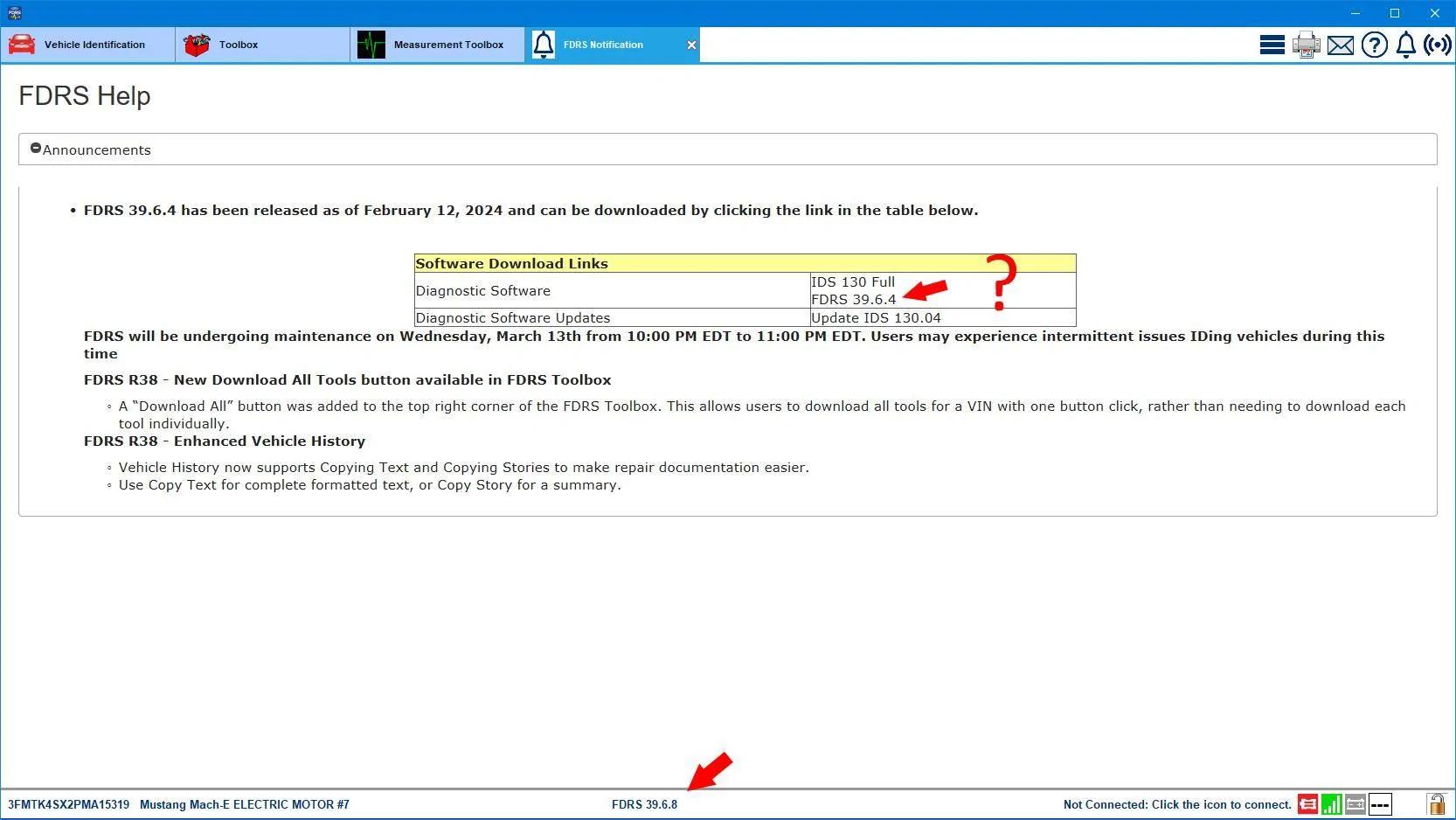Click the FDRS 39.6.4 released announcement line
Screen dimensions: 1456x820
(530, 210)
